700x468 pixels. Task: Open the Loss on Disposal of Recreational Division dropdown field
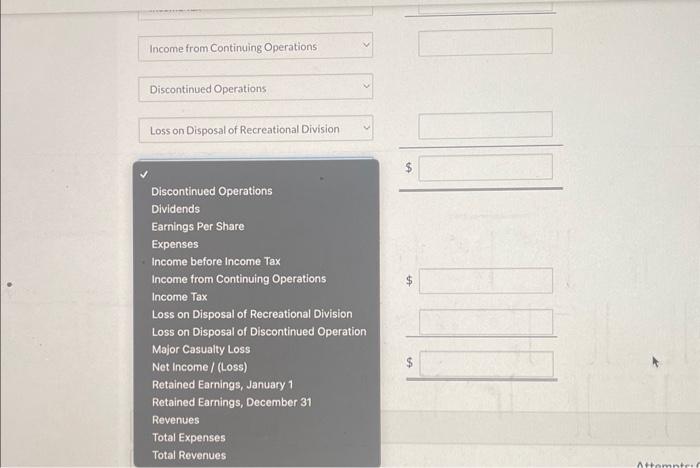[x=255, y=129]
